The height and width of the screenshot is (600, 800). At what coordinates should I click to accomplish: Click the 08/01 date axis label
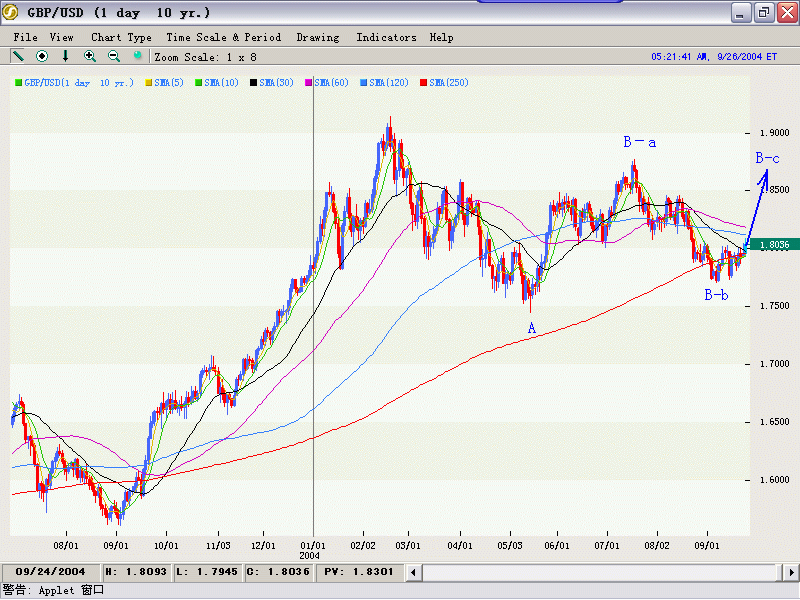point(66,546)
